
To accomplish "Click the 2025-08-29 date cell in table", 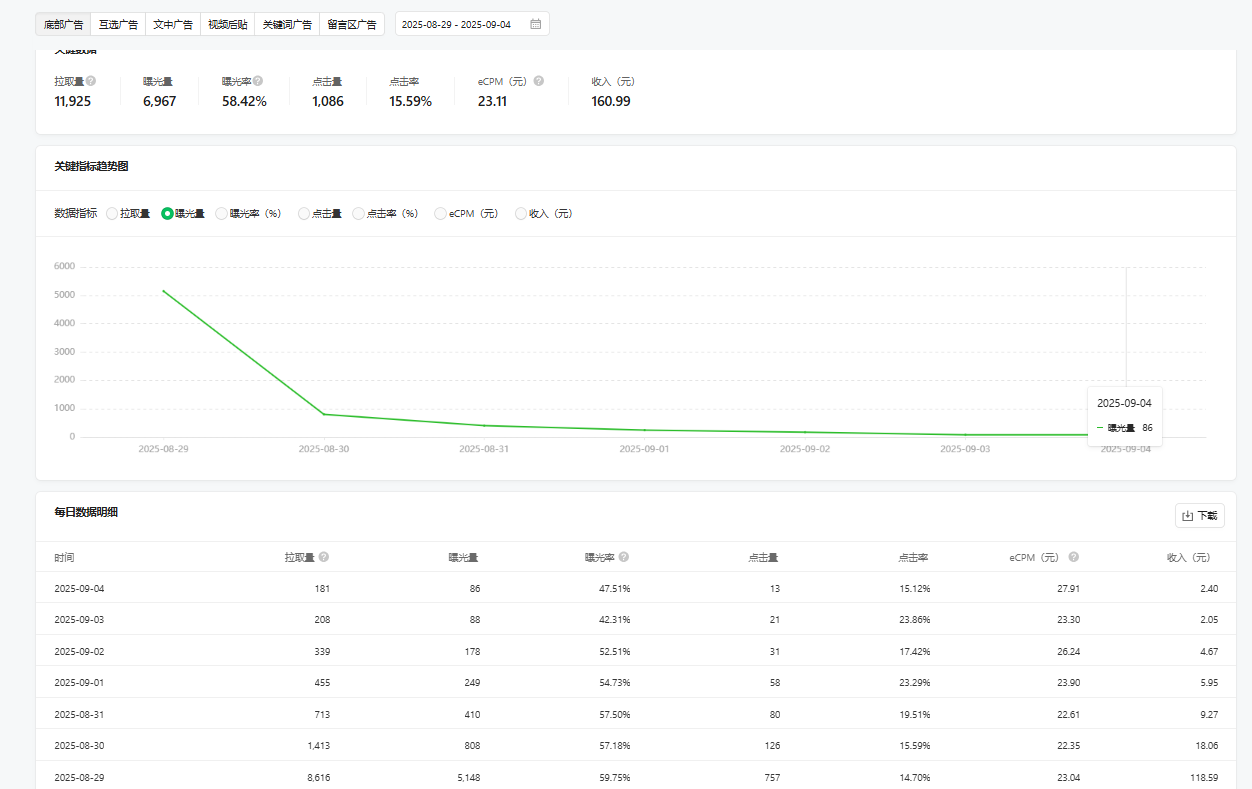I will [x=79, y=777].
